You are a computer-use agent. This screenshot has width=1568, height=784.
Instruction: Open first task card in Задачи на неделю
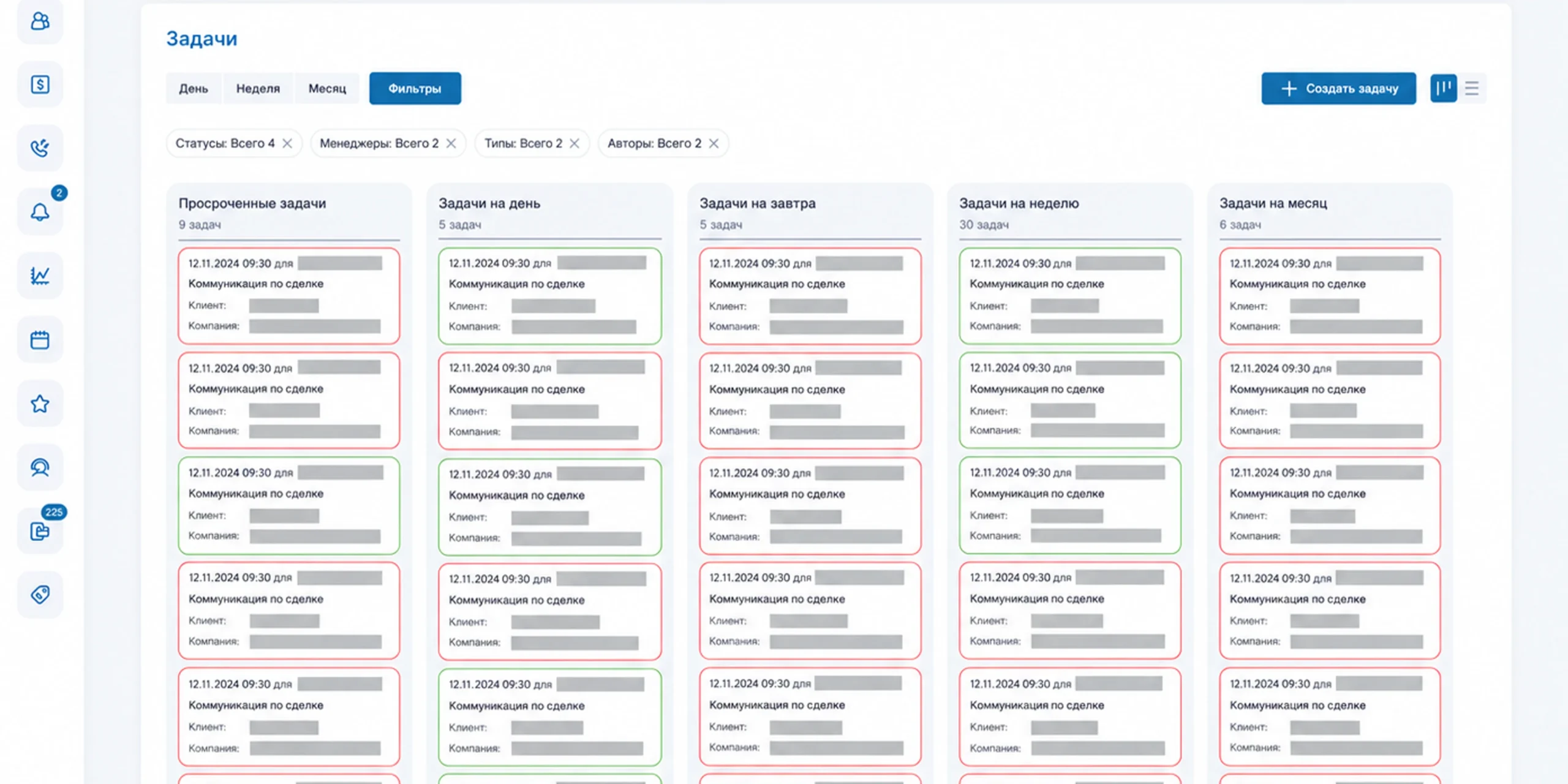pos(1070,296)
